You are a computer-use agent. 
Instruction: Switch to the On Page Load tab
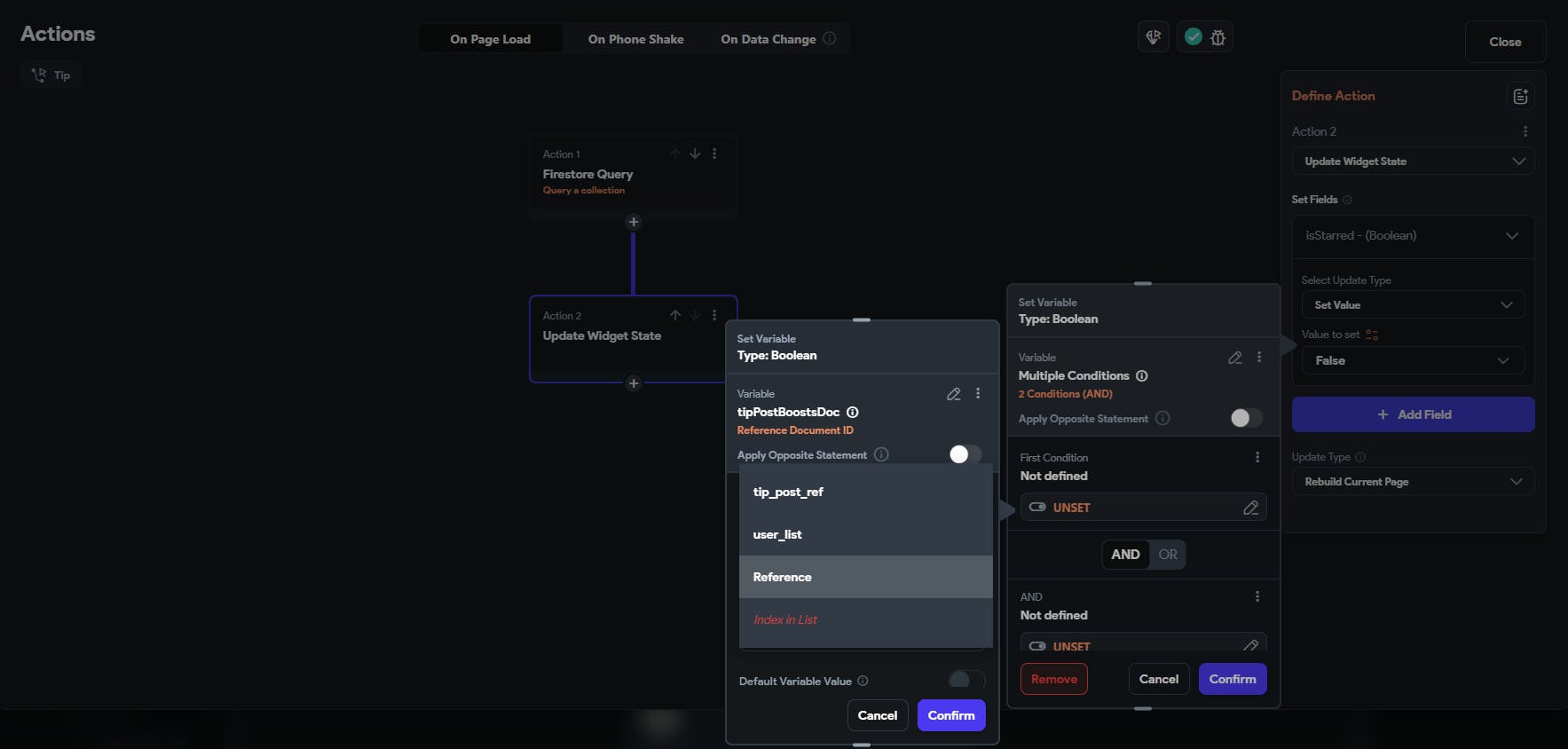[490, 39]
